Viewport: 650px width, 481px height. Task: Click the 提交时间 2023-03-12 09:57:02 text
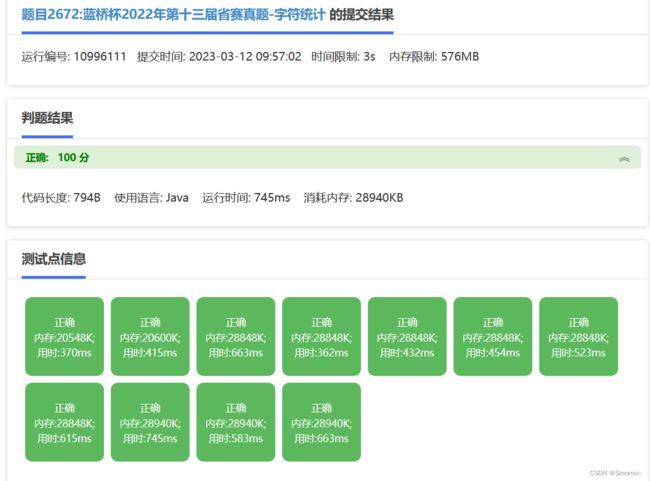219,56
